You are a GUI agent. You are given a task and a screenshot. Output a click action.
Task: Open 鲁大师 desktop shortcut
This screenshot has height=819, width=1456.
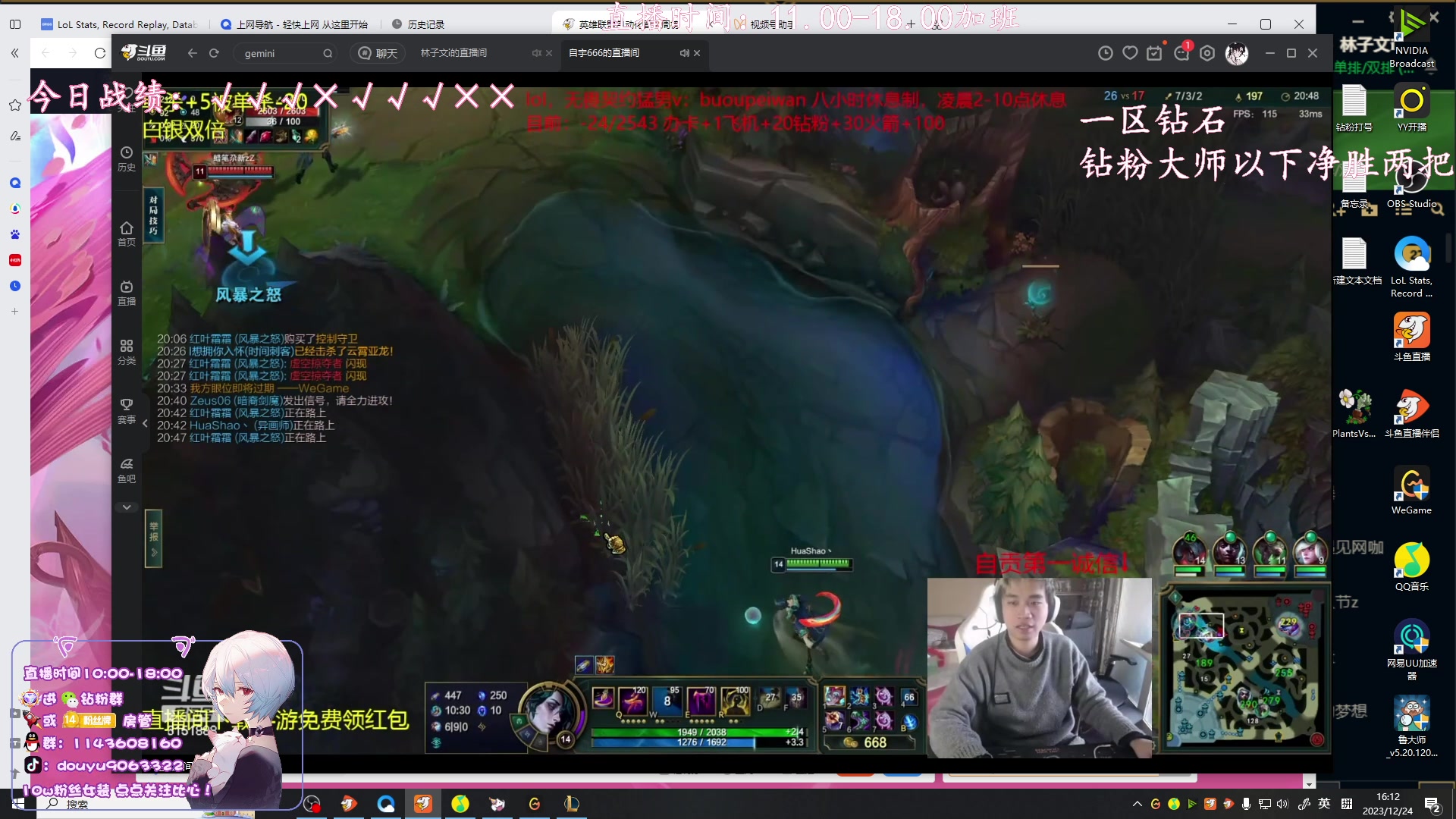click(1411, 726)
